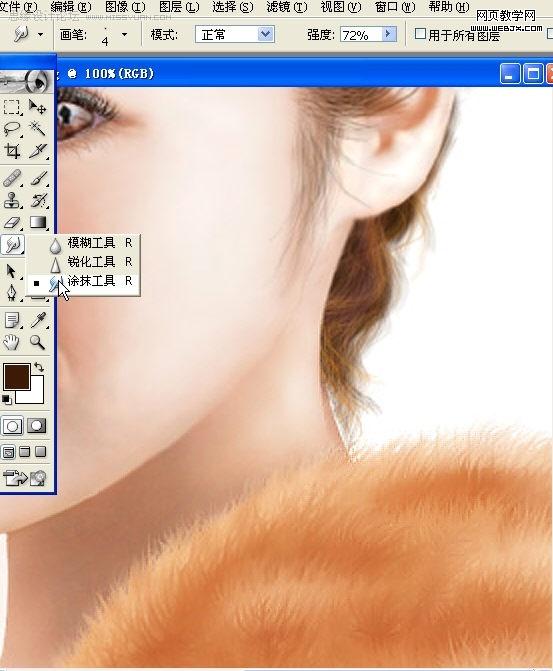Select the Eraser tool
Viewport: 553px width, 671px height.
(x=12, y=223)
